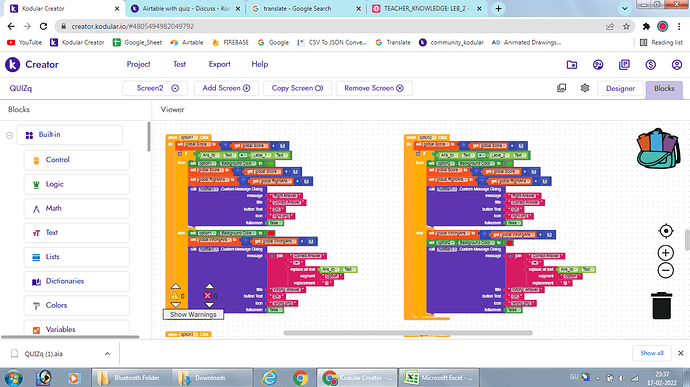
Task: Collapse the Built-in blocks category
Action: pyautogui.click(x=10, y=135)
